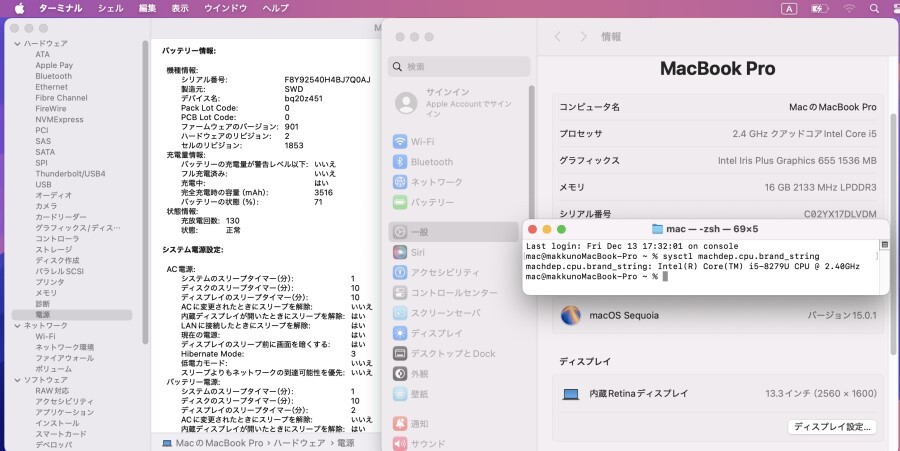Open ネットワーク globe icon in settings
The height and width of the screenshot is (451, 900).
tap(400, 182)
